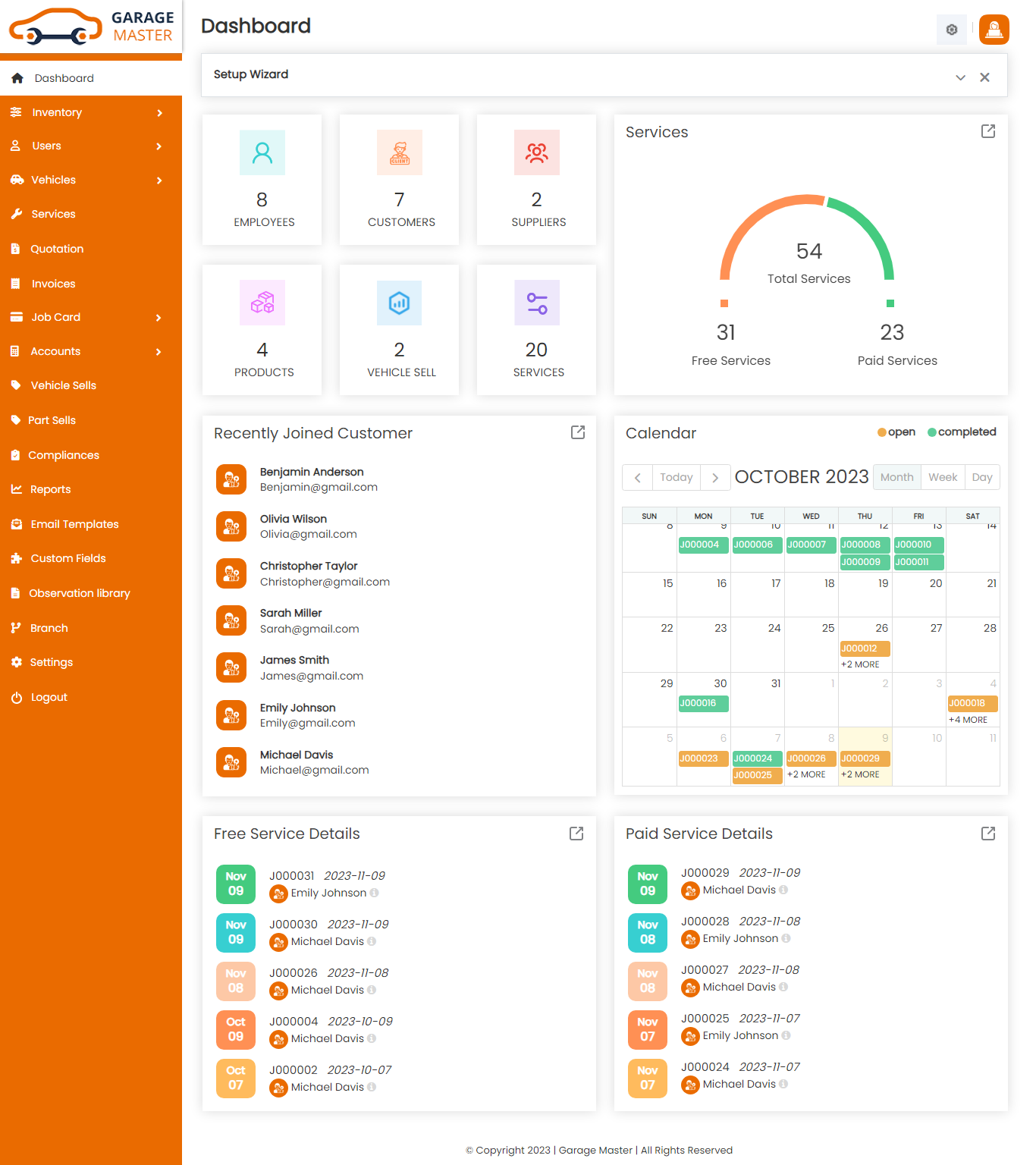Open Services panel external link icon

[987, 131]
